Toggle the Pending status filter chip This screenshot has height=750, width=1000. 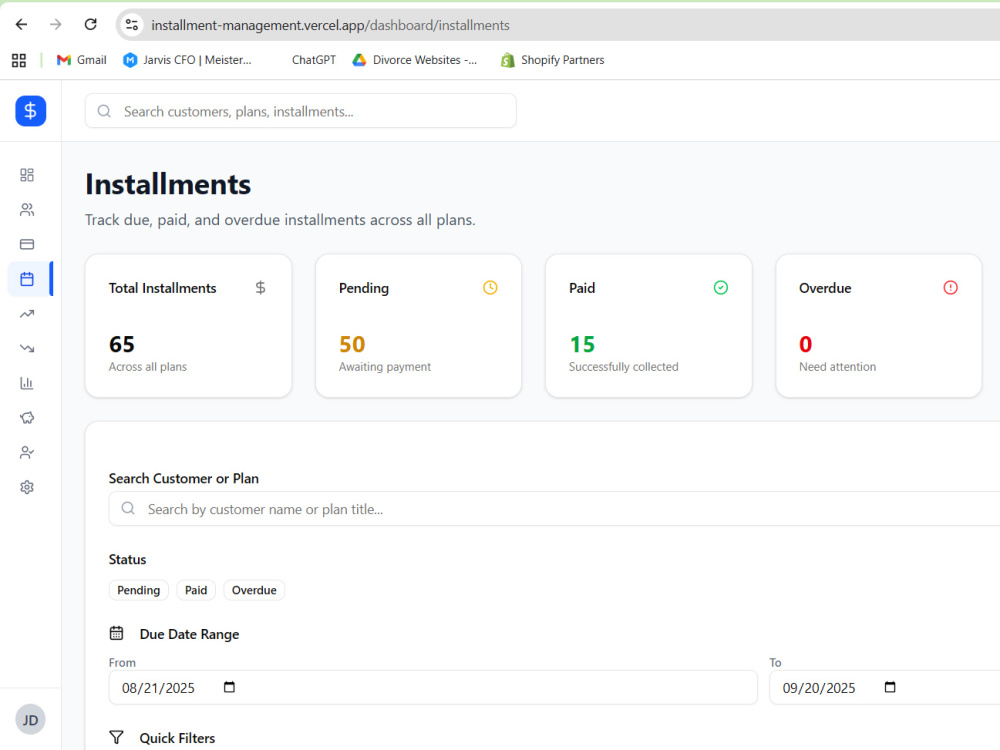click(x=138, y=590)
